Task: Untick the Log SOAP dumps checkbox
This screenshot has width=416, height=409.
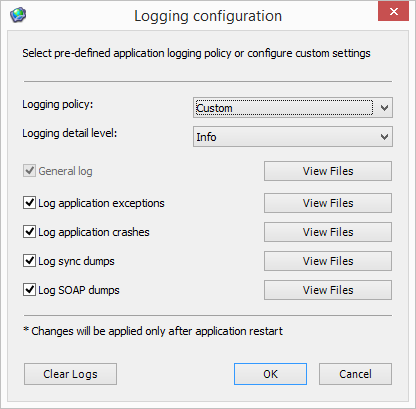Action: [x=29, y=290]
